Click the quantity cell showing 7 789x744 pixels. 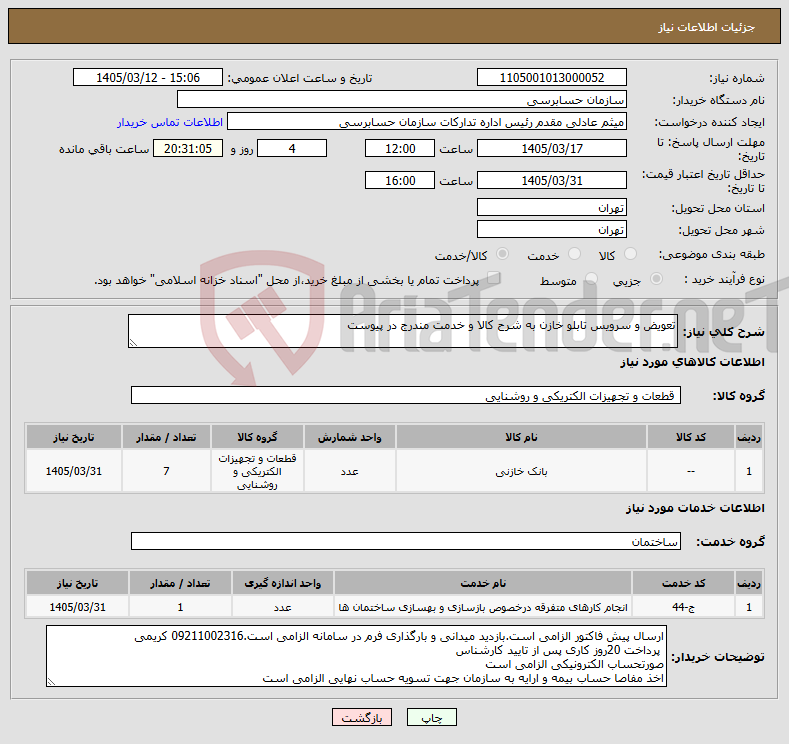tap(166, 471)
